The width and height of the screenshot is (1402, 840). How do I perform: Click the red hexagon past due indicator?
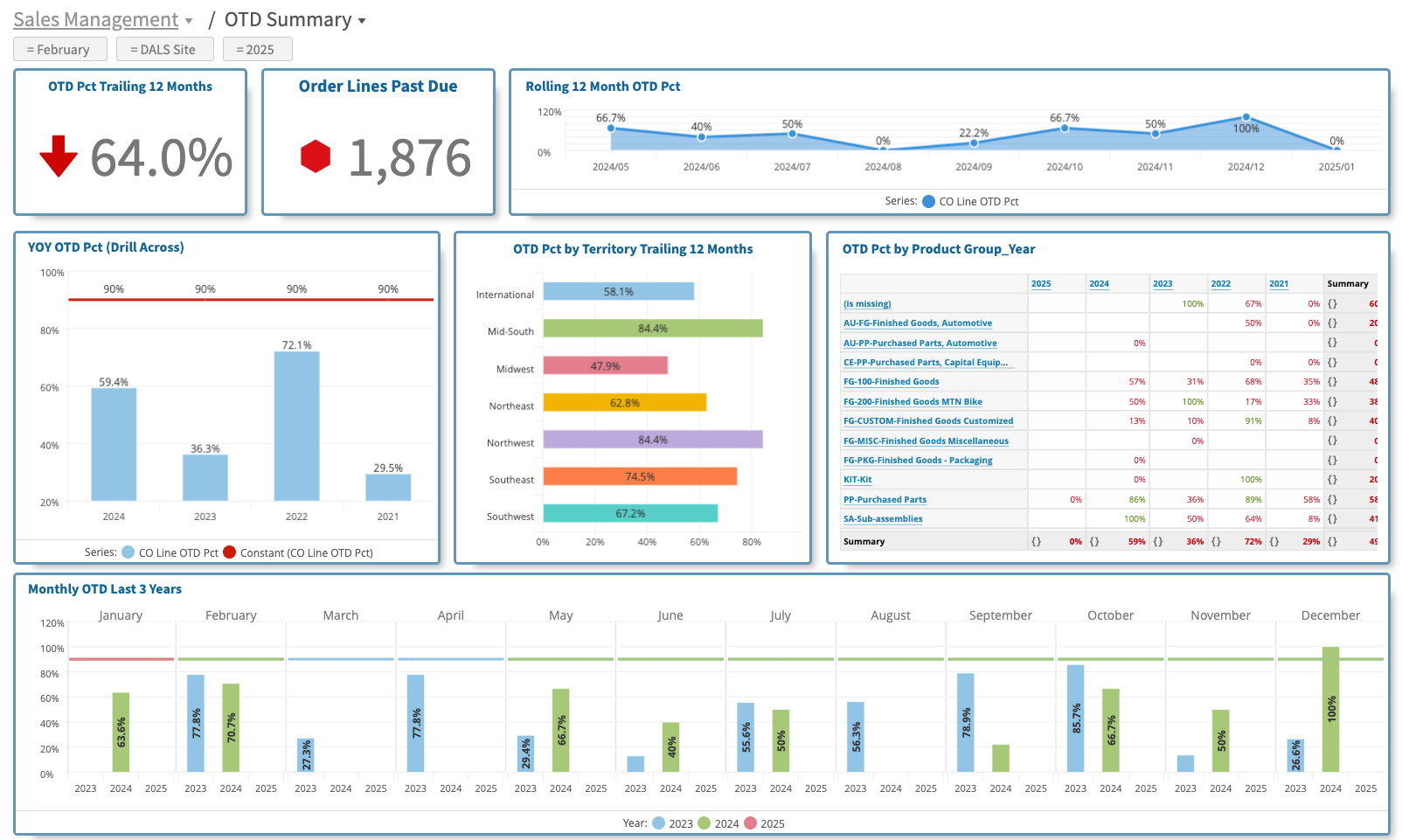[x=316, y=156]
